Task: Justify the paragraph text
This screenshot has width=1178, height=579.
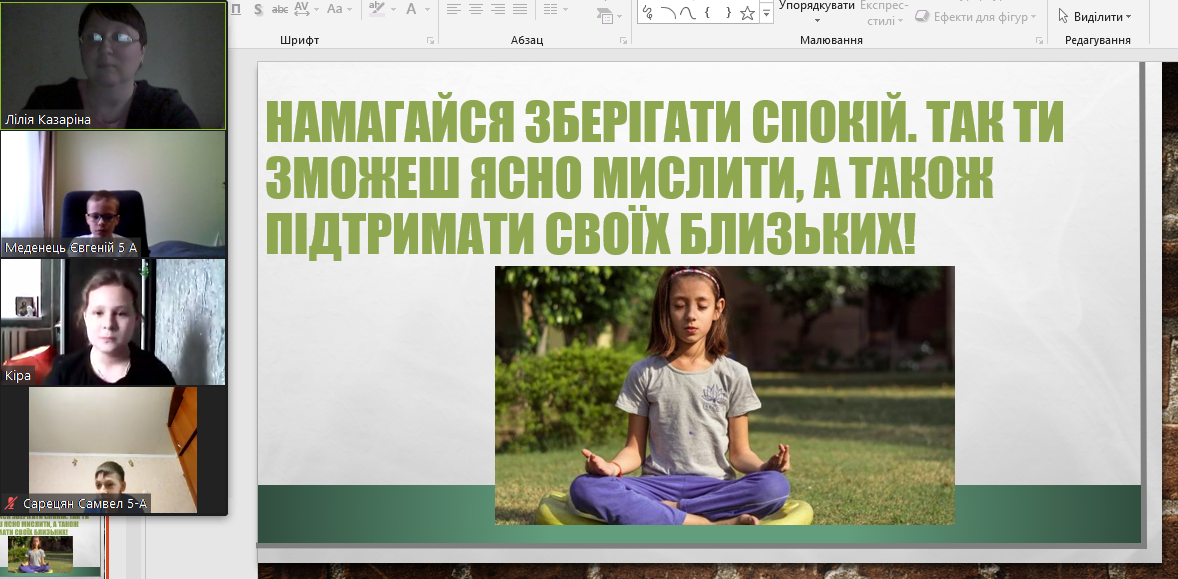Action: point(520,9)
